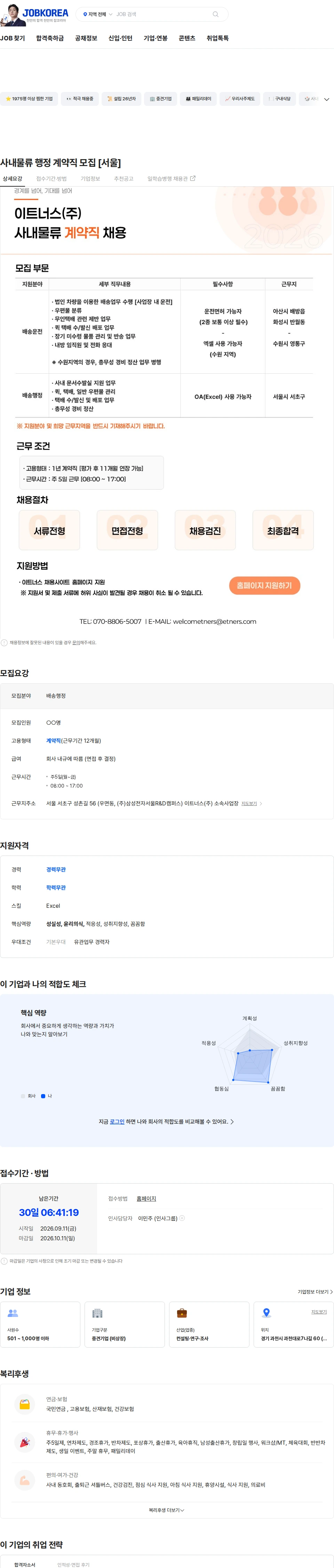
Task: Select the 설립 26년차 tag
Action: [121, 99]
